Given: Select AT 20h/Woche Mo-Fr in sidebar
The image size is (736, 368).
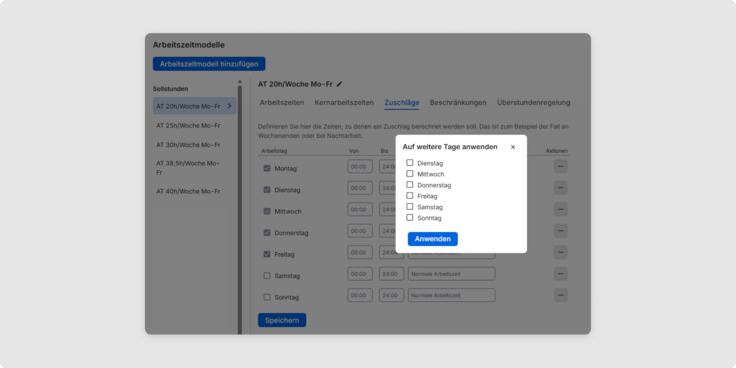Looking at the screenshot, I should coord(194,106).
